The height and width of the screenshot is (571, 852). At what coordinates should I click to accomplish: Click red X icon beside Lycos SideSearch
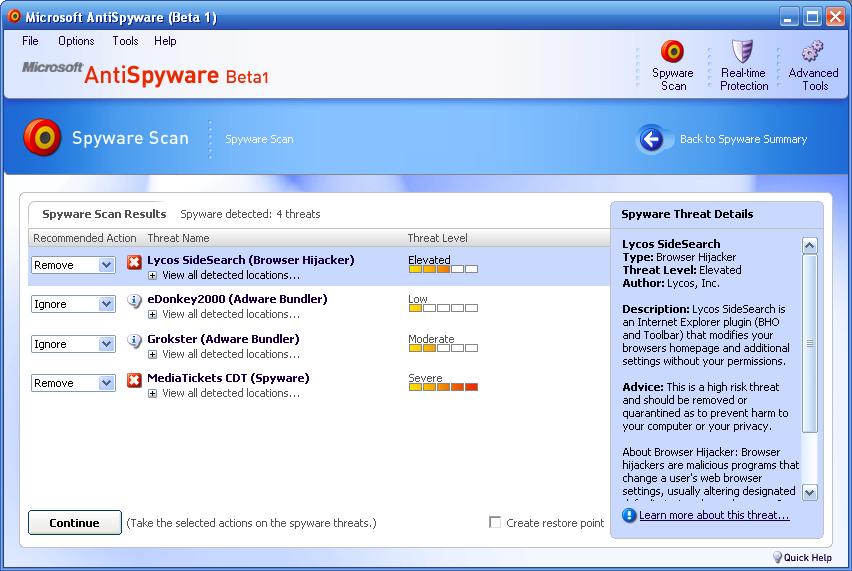(134, 262)
